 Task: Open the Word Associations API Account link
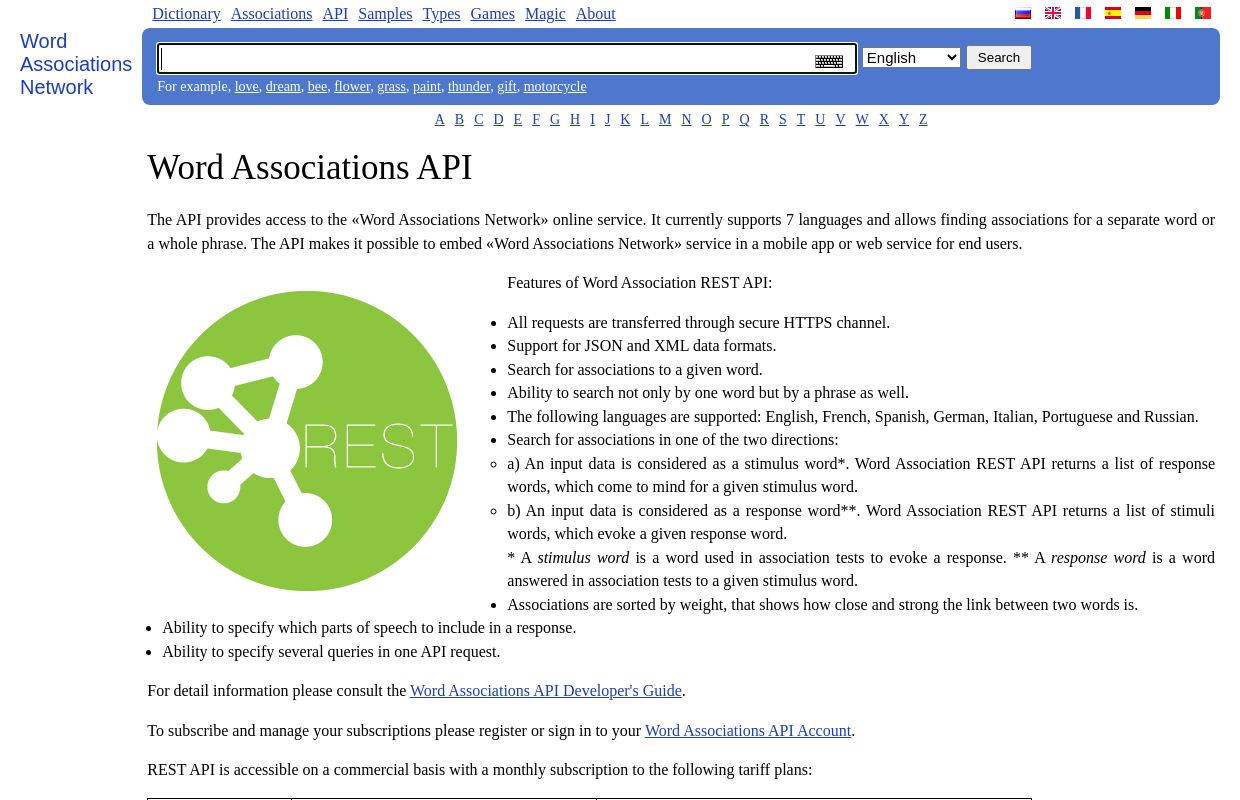pos(748,731)
